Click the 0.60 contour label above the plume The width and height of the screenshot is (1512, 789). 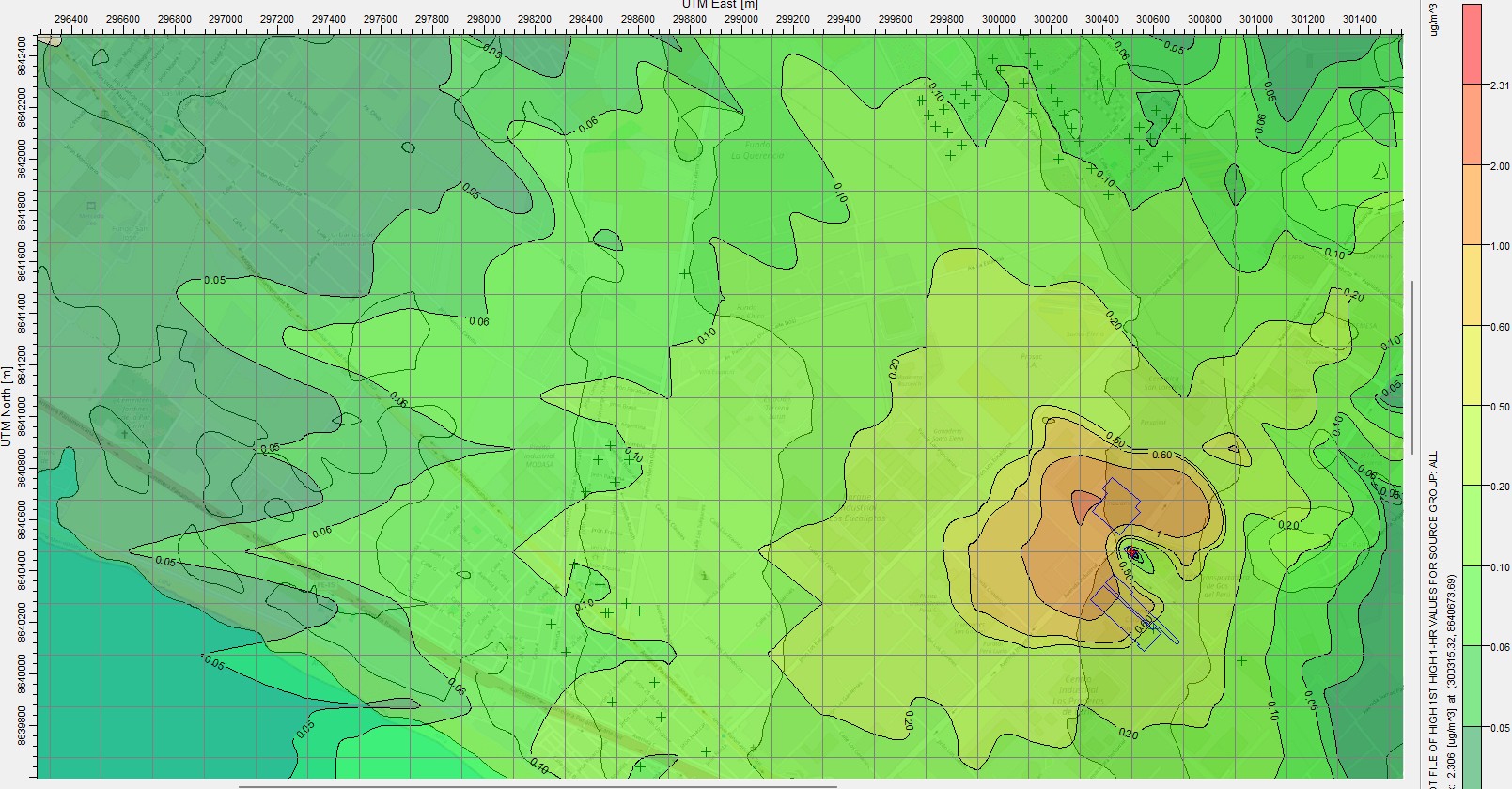coord(1161,456)
